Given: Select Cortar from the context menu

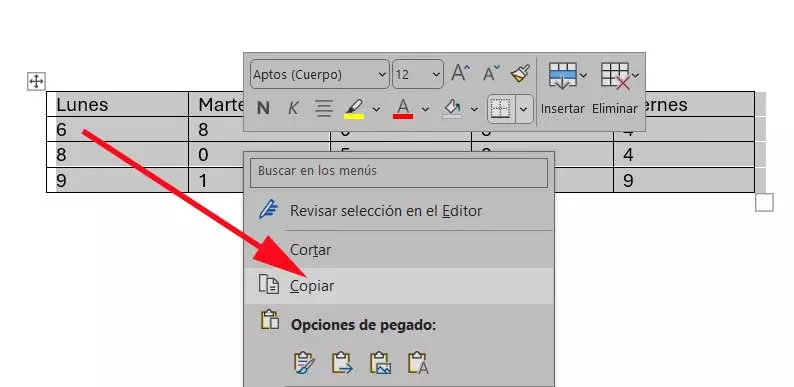Looking at the screenshot, I should coord(399,250).
